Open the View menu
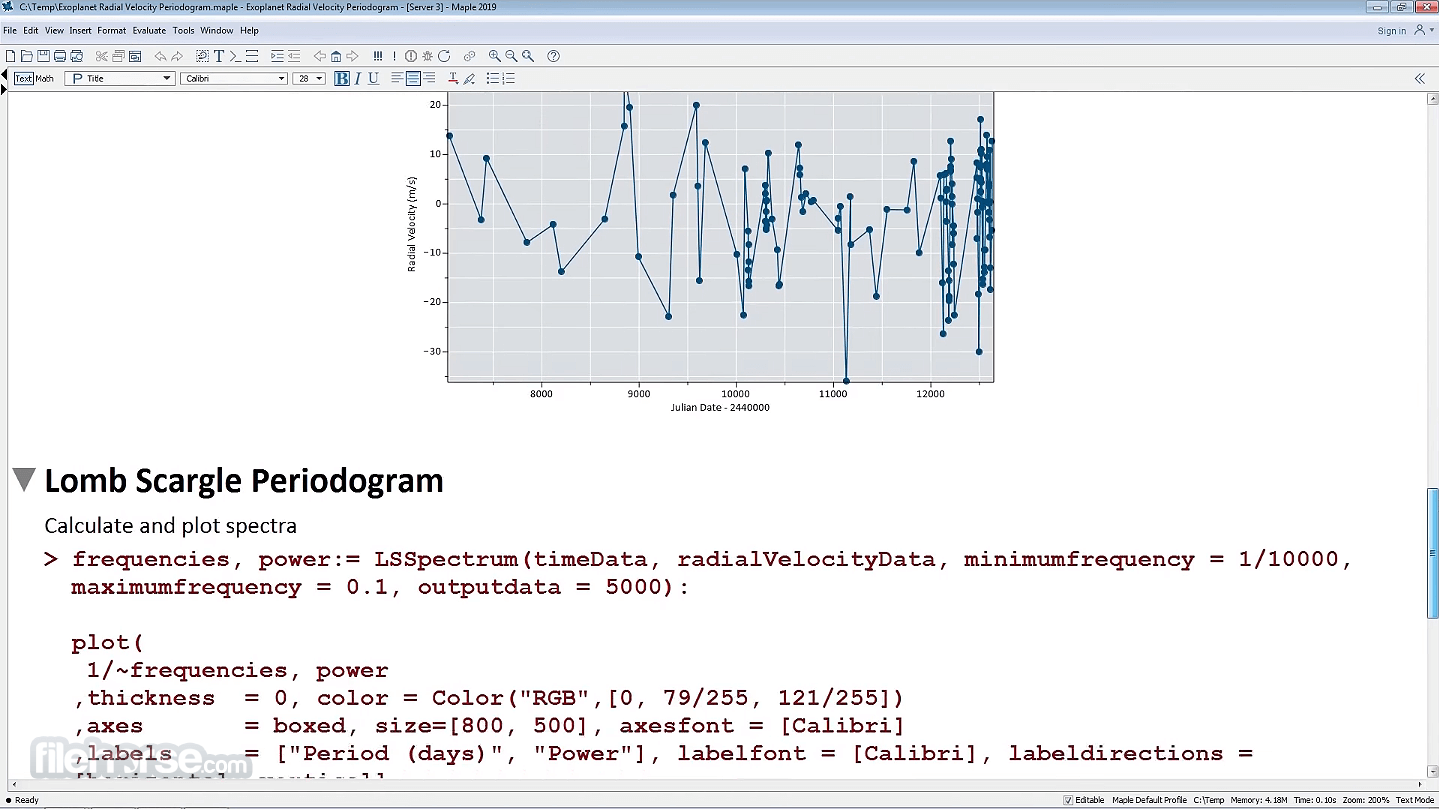 coord(54,31)
